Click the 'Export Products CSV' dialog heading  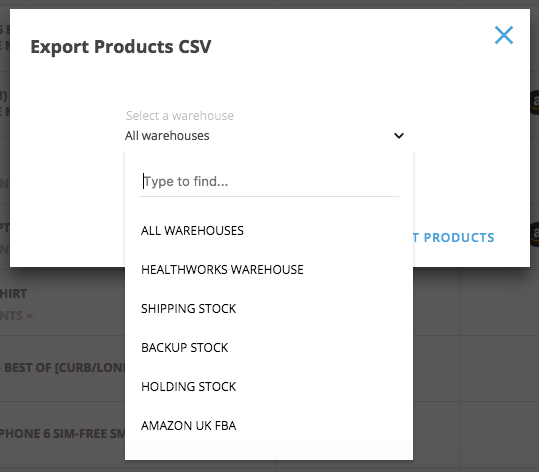point(121,47)
